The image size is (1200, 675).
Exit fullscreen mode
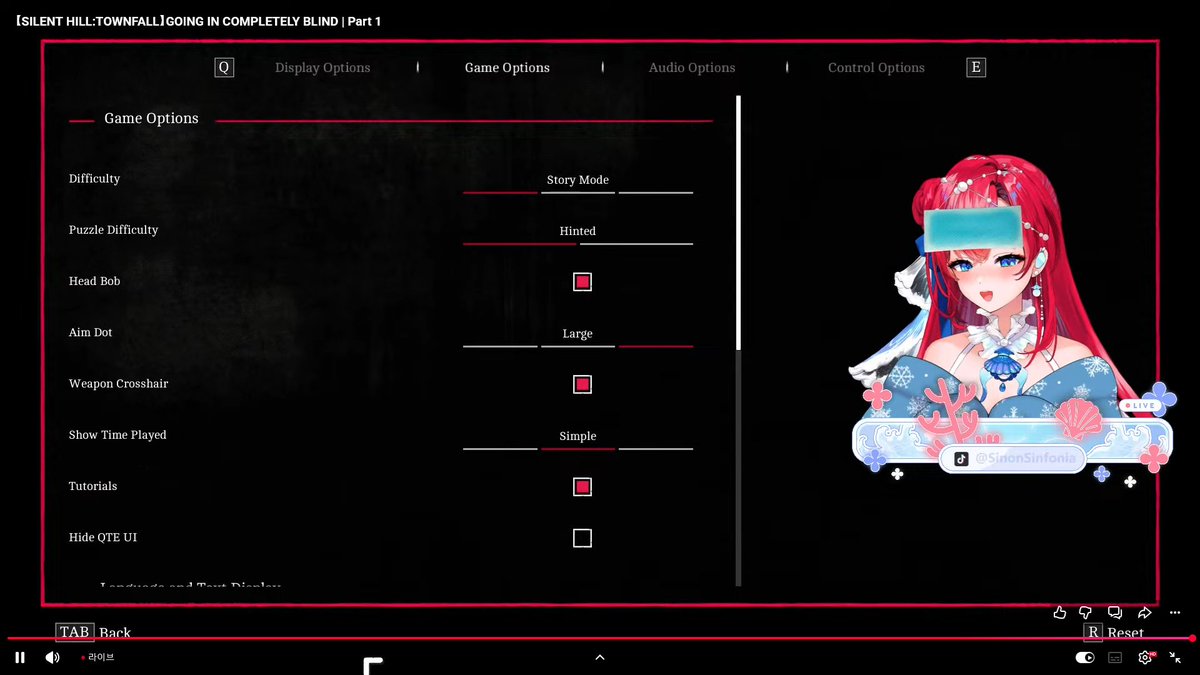tap(1175, 658)
